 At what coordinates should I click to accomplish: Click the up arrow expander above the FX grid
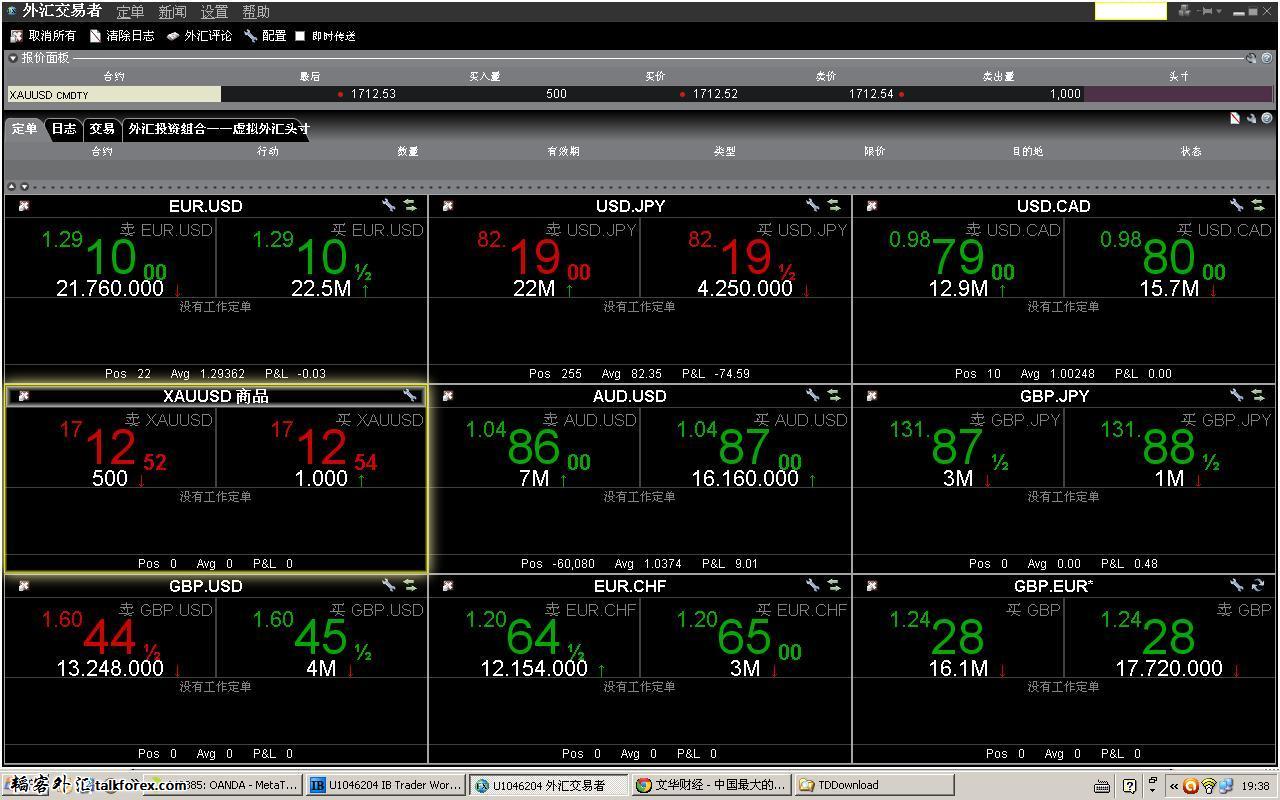(x=11, y=186)
